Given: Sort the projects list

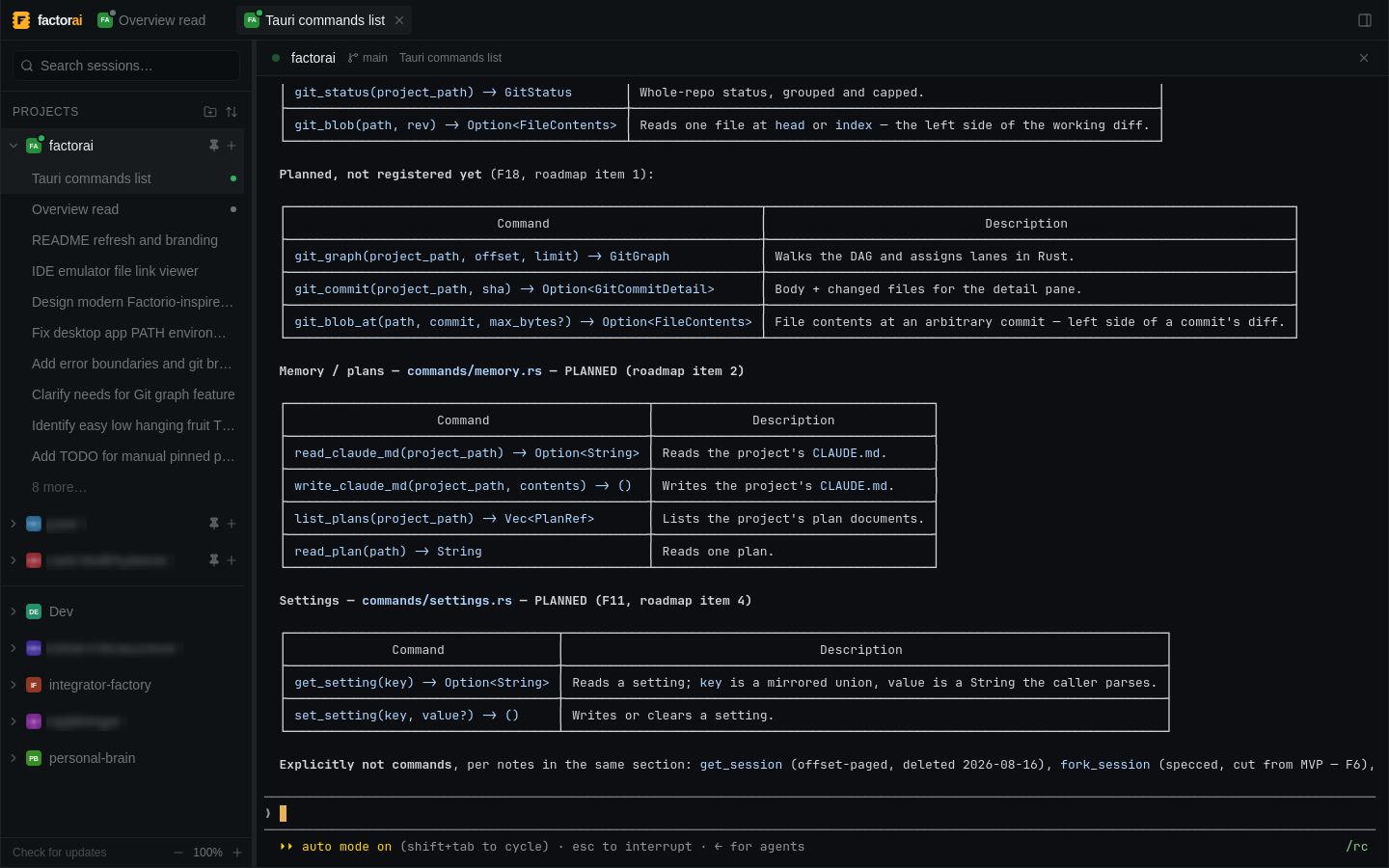Looking at the screenshot, I should [231, 112].
